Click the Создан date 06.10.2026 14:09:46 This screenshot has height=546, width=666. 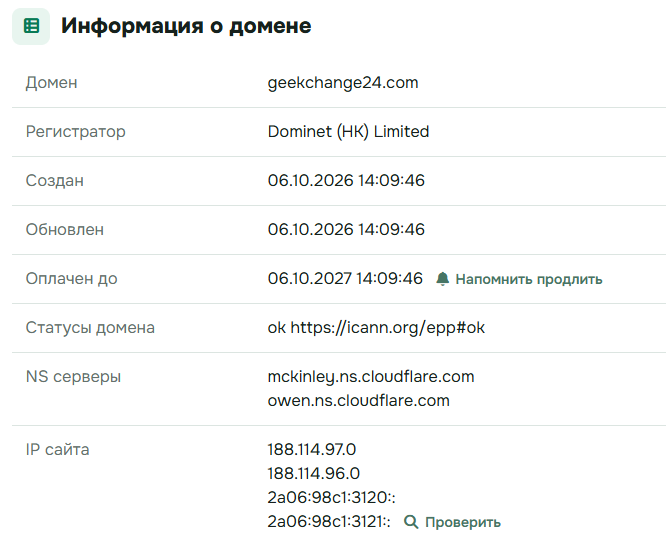click(346, 181)
